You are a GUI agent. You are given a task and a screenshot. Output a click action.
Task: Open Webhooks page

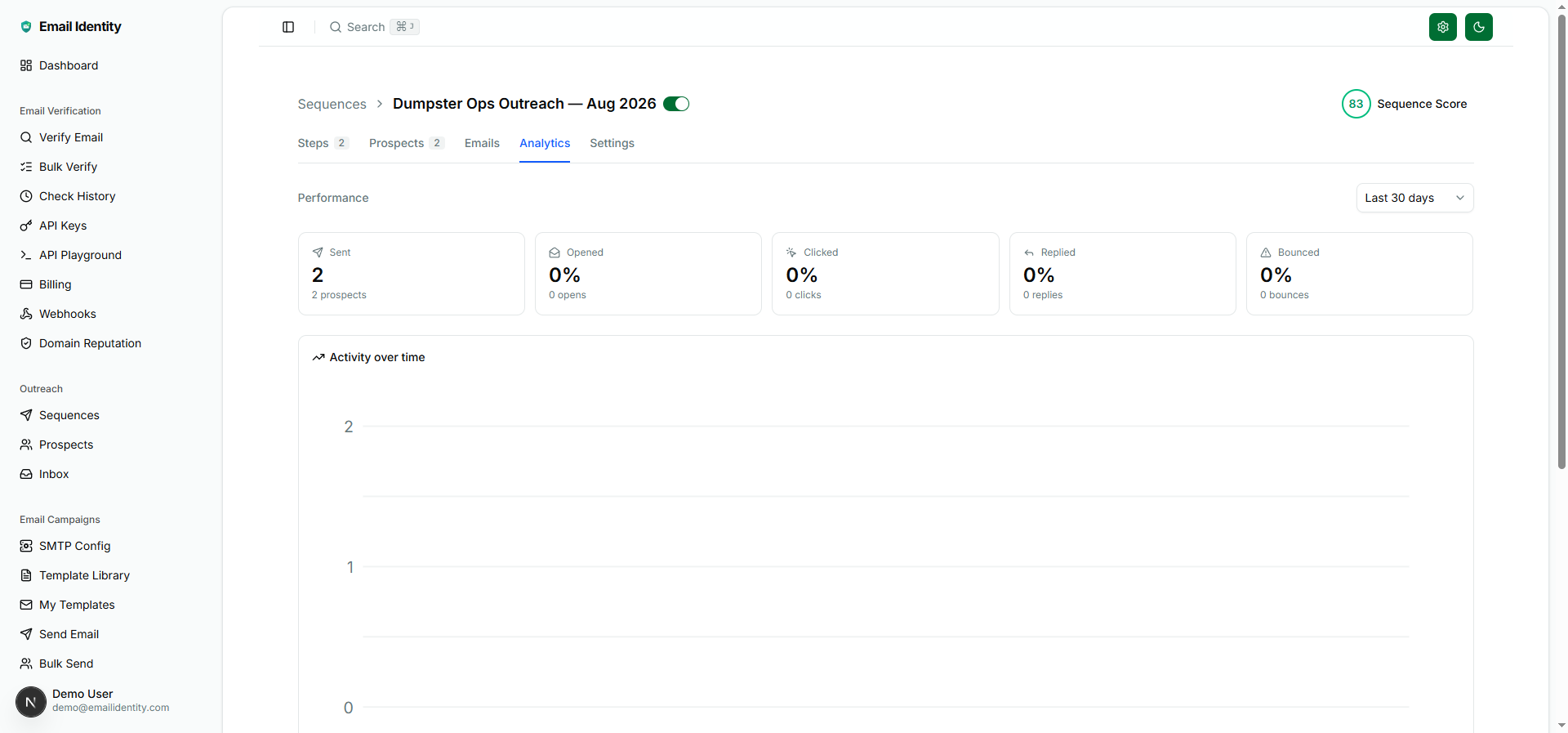point(58,314)
